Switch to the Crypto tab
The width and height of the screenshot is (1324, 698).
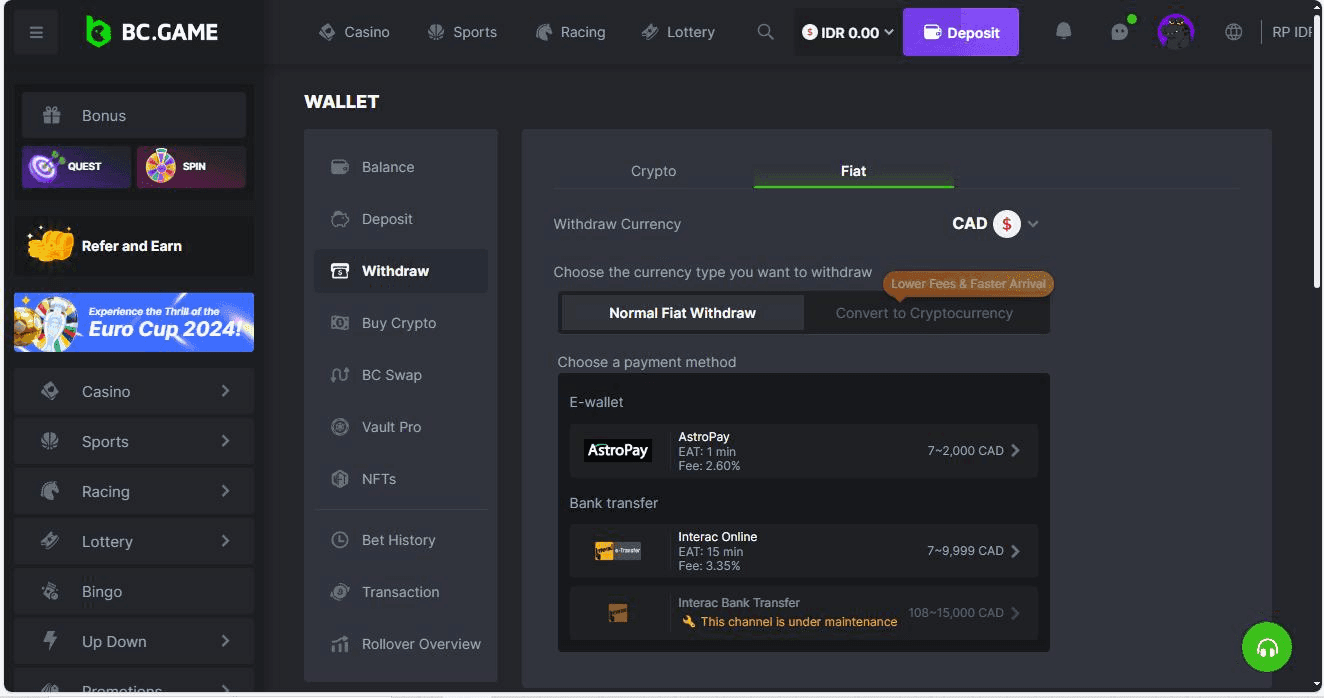653,171
